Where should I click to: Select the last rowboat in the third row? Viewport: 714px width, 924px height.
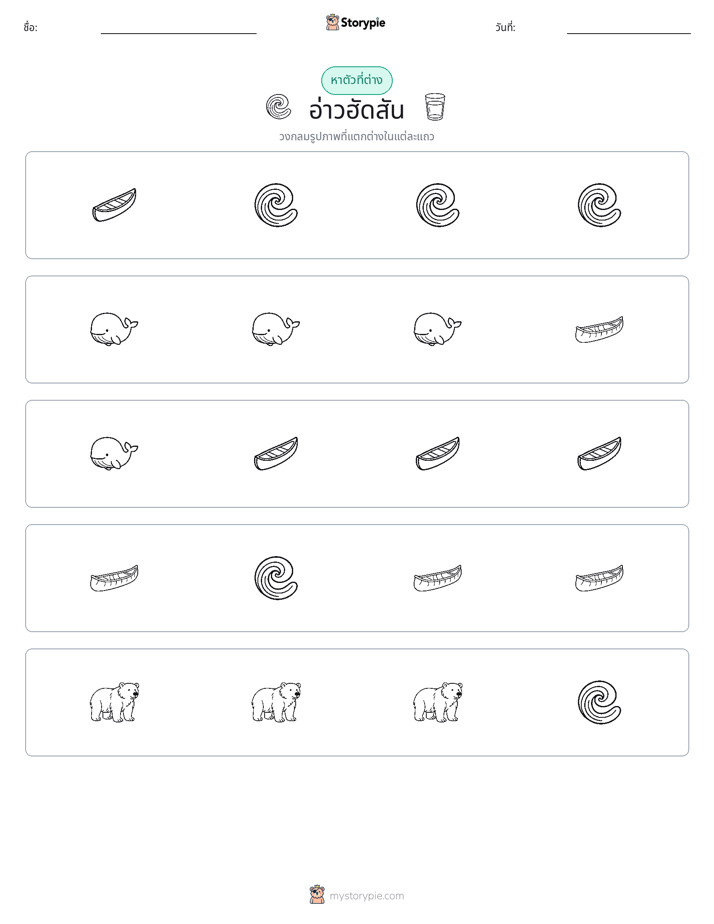point(599,454)
